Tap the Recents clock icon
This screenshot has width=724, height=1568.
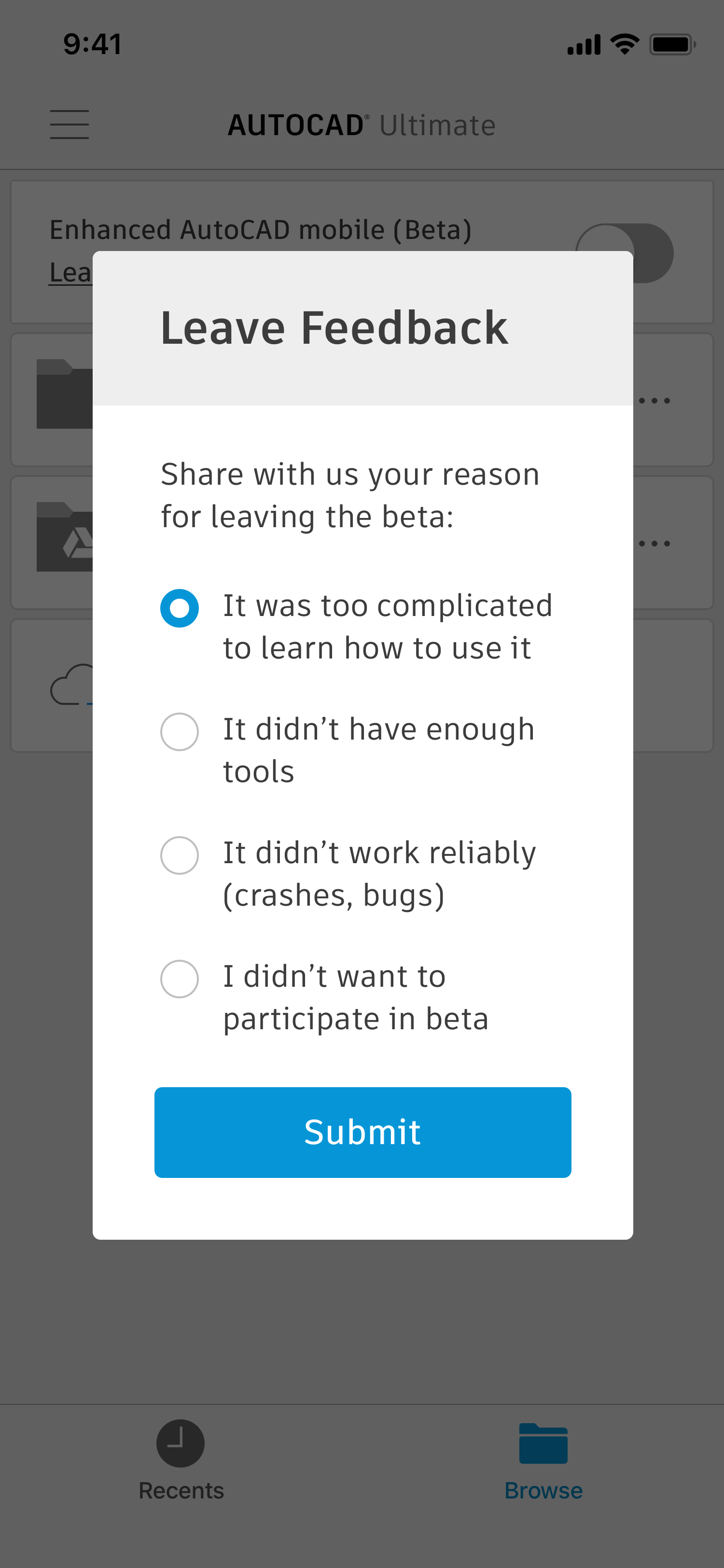pyautogui.click(x=180, y=1443)
